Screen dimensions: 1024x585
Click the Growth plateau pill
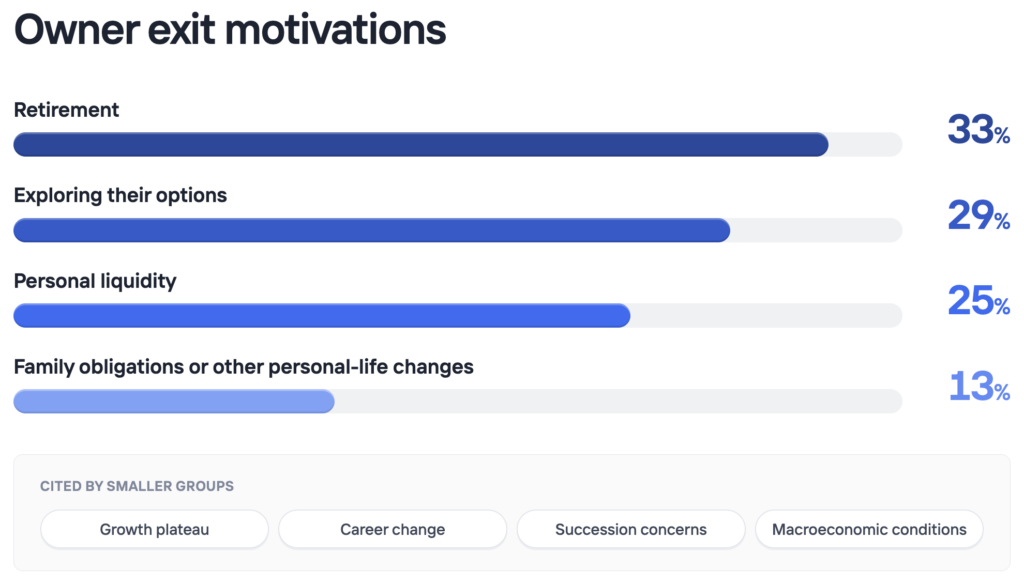pyautogui.click(x=154, y=529)
